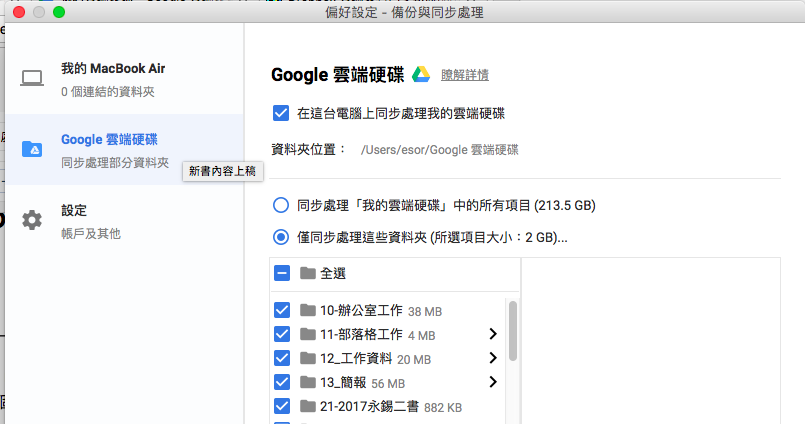This screenshot has height=424, width=805.
Task: Select radio 僅同步處理這些資料夾
Action: (x=281, y=237)
